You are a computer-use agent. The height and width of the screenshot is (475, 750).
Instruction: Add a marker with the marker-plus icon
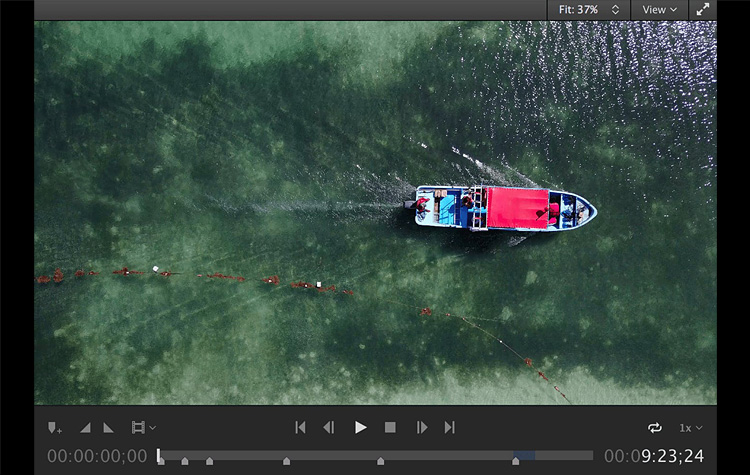click(55, 428)
